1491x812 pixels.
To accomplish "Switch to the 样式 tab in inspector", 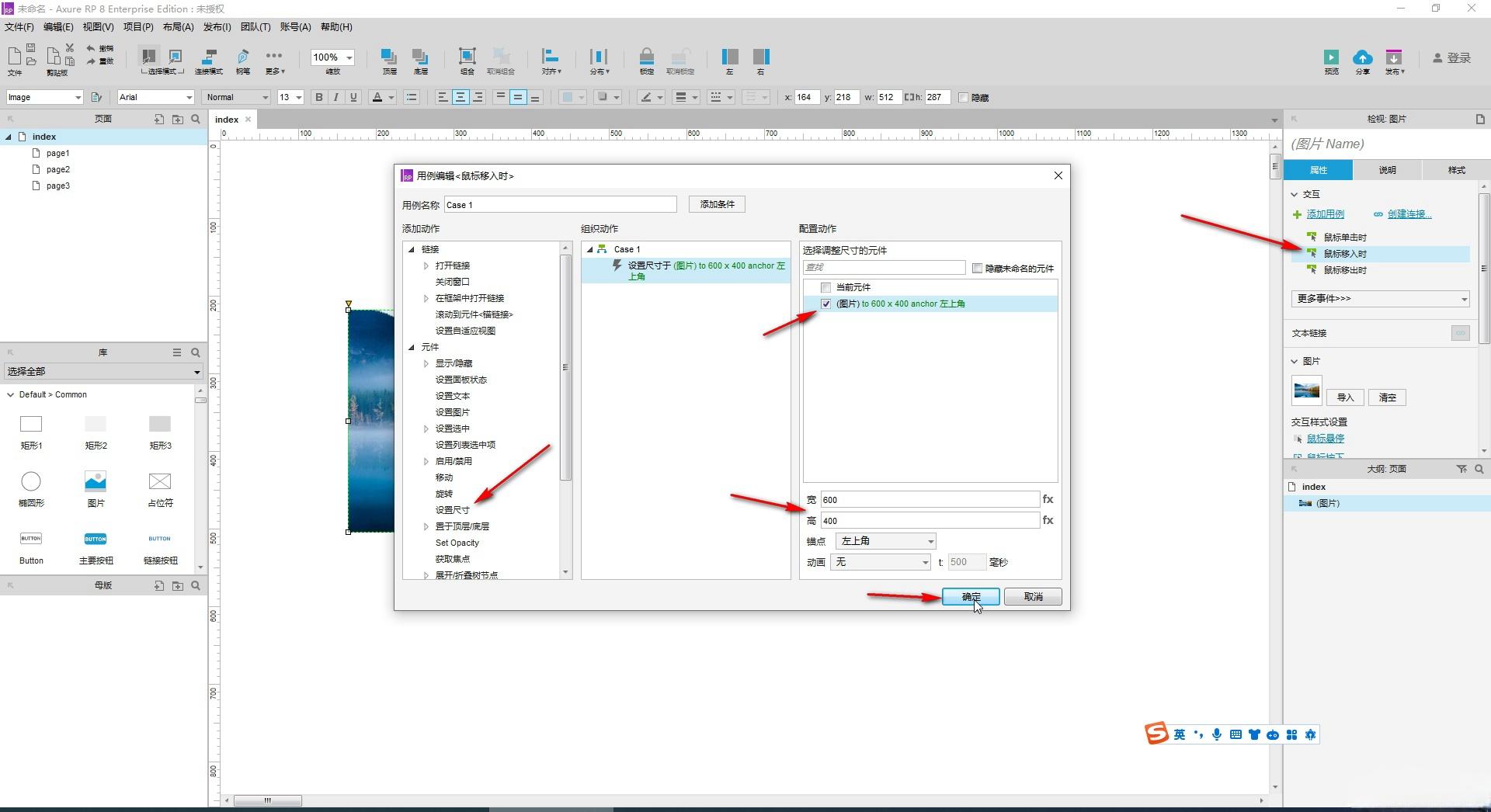I will point(1456,169).
